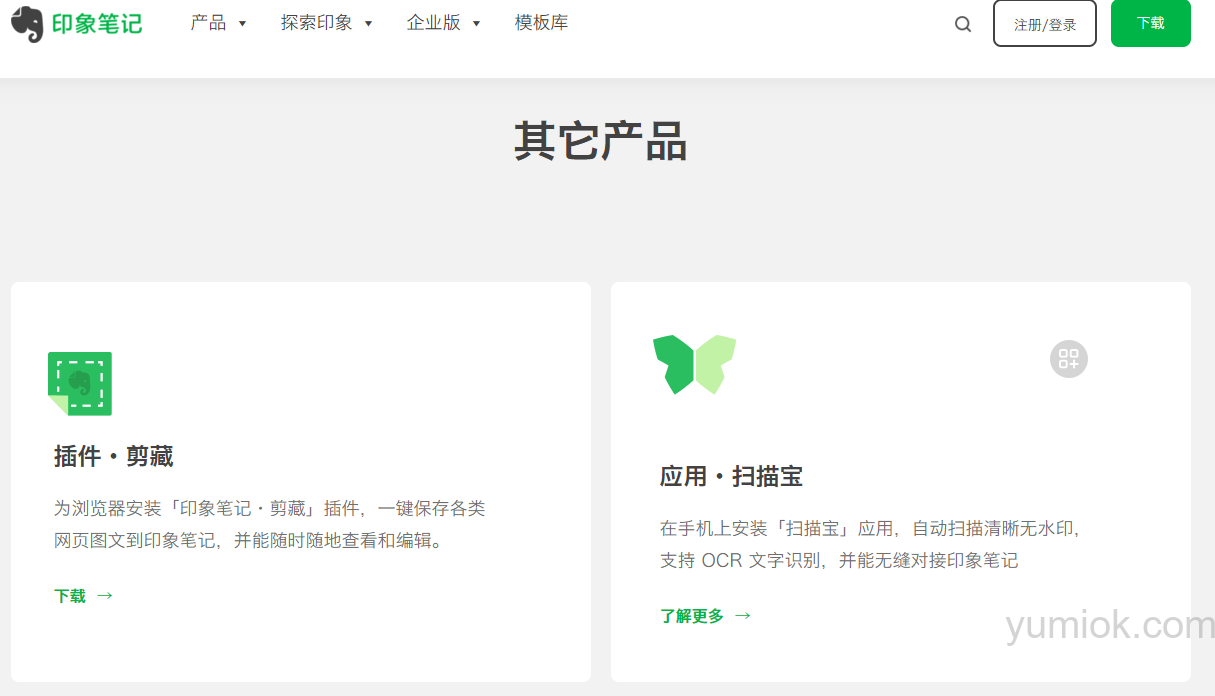The width and height of the screenshot is (1215, 696).
Task: Click the 剪藏 web clipper icon
Action: [80, 384]
